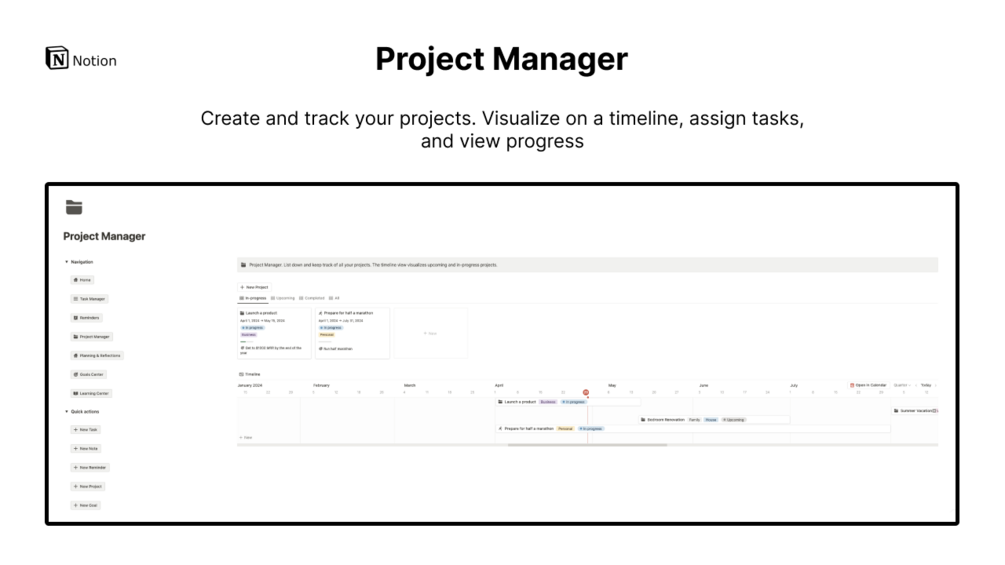1005x565 pixels.
Task: Click the New Task quick action
Action: (x=85, y=430)
